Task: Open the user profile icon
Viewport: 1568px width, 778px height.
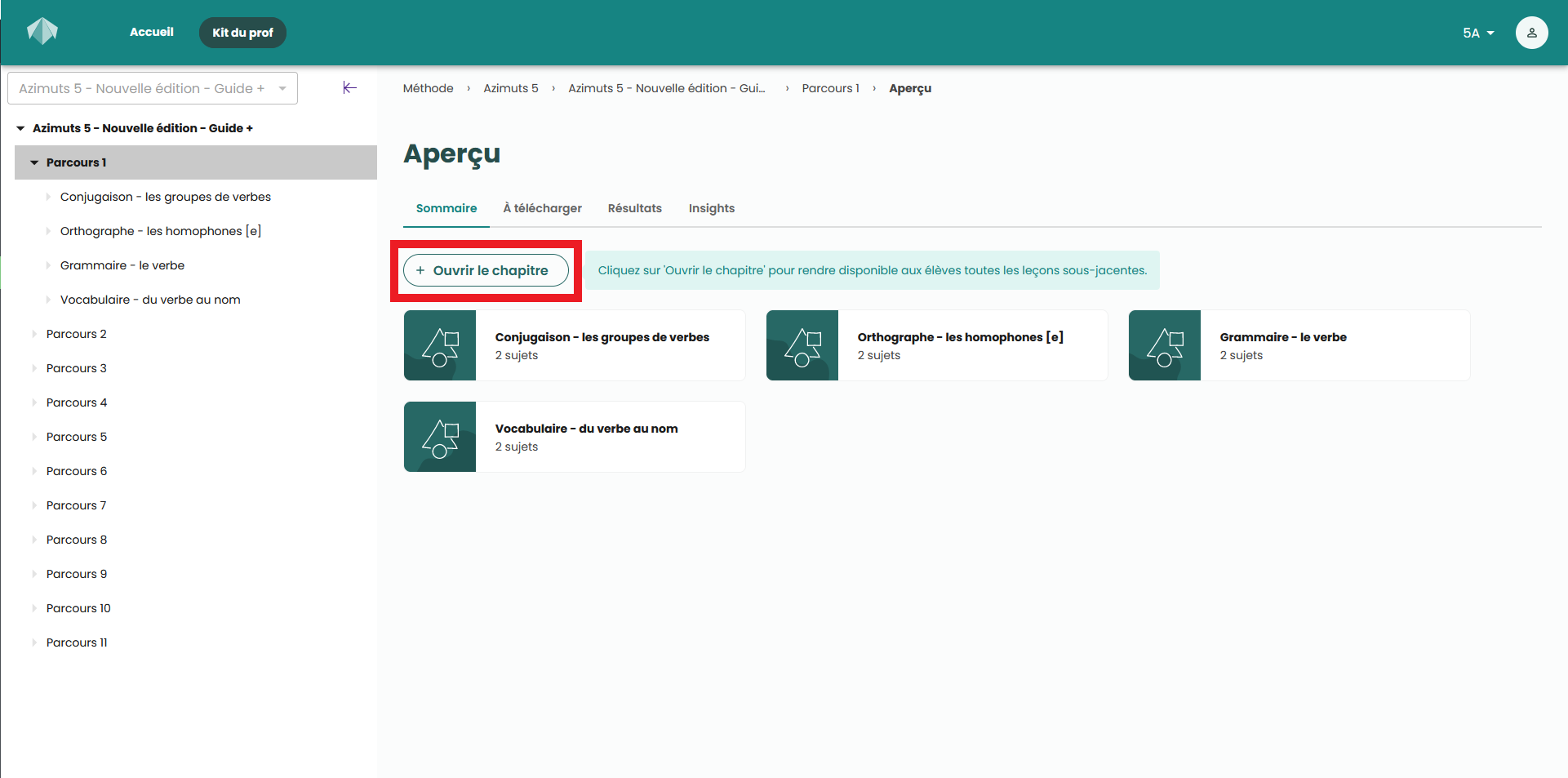Action: click(x=1531, y=33)
